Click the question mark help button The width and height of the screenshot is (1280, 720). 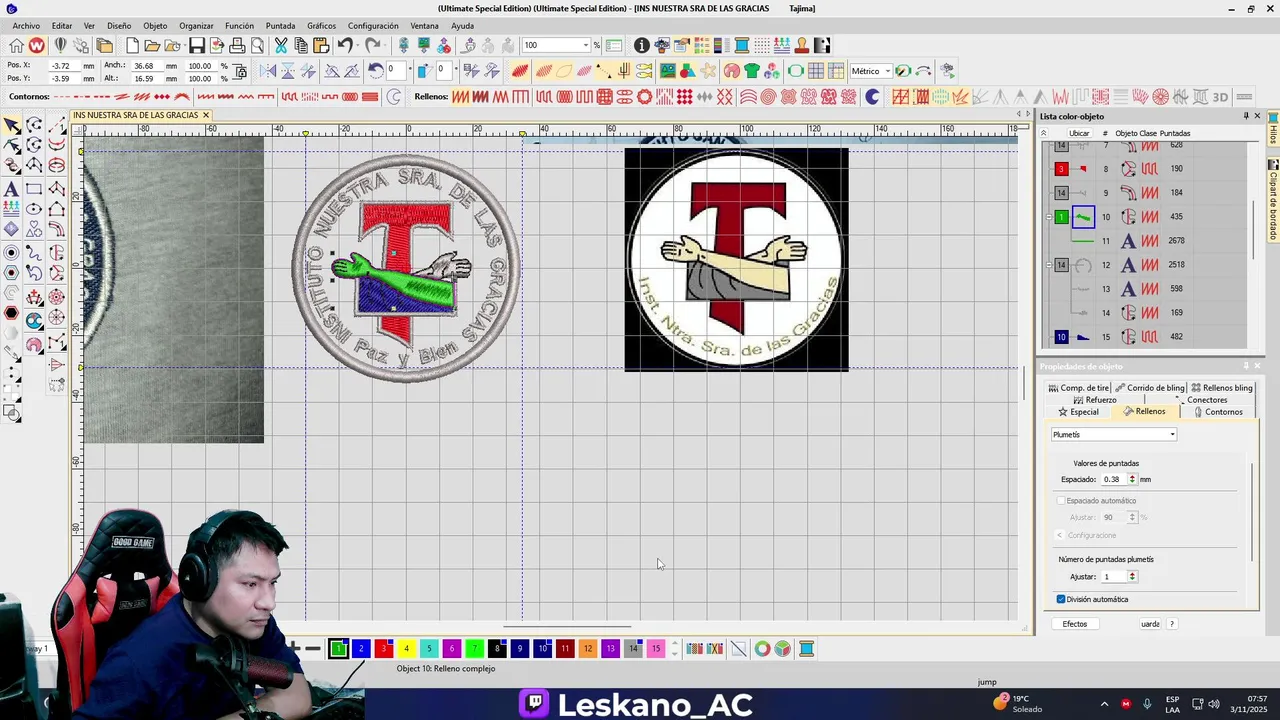(1172, 624)
